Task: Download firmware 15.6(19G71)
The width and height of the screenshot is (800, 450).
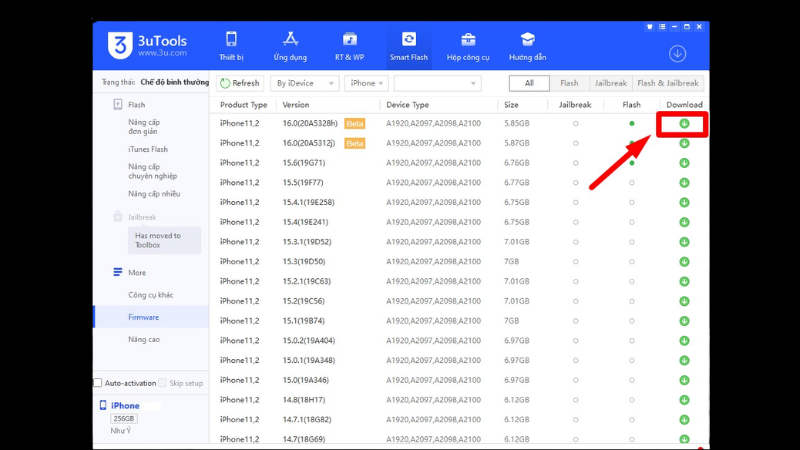Action: pos(684,163)
